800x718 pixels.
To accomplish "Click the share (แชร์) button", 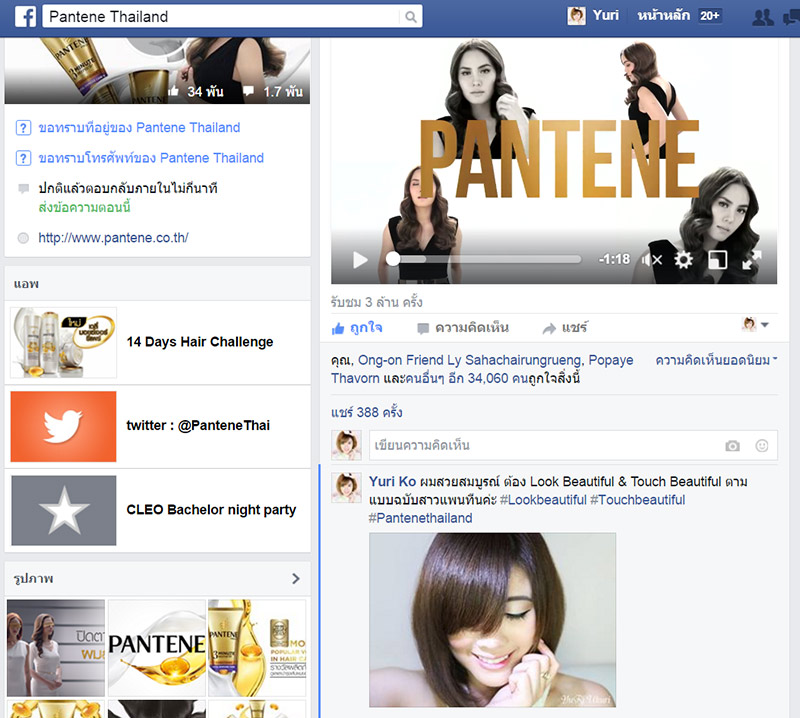I will pos(565,328).
